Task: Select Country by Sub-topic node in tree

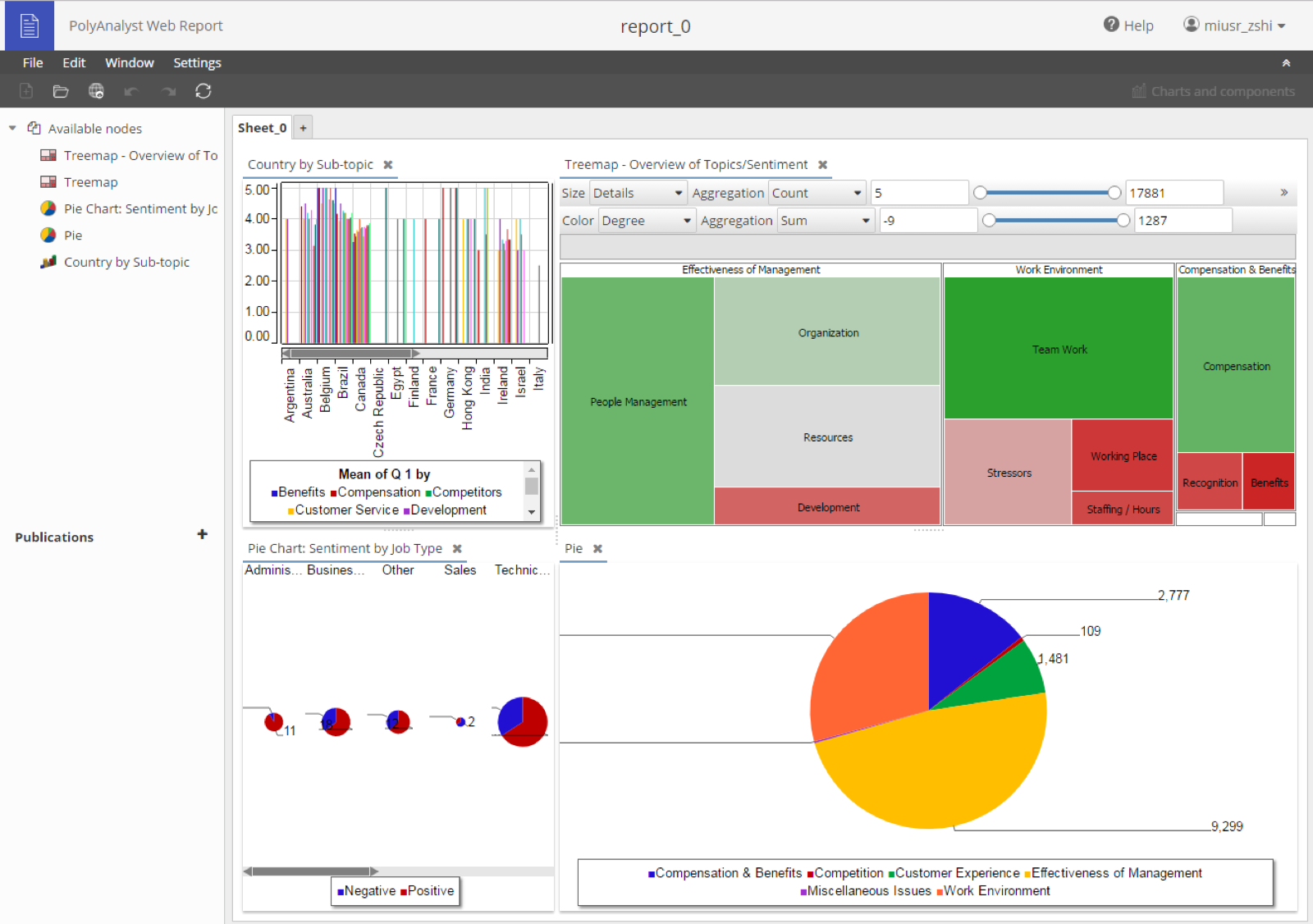Action: [x=126, y=262]
